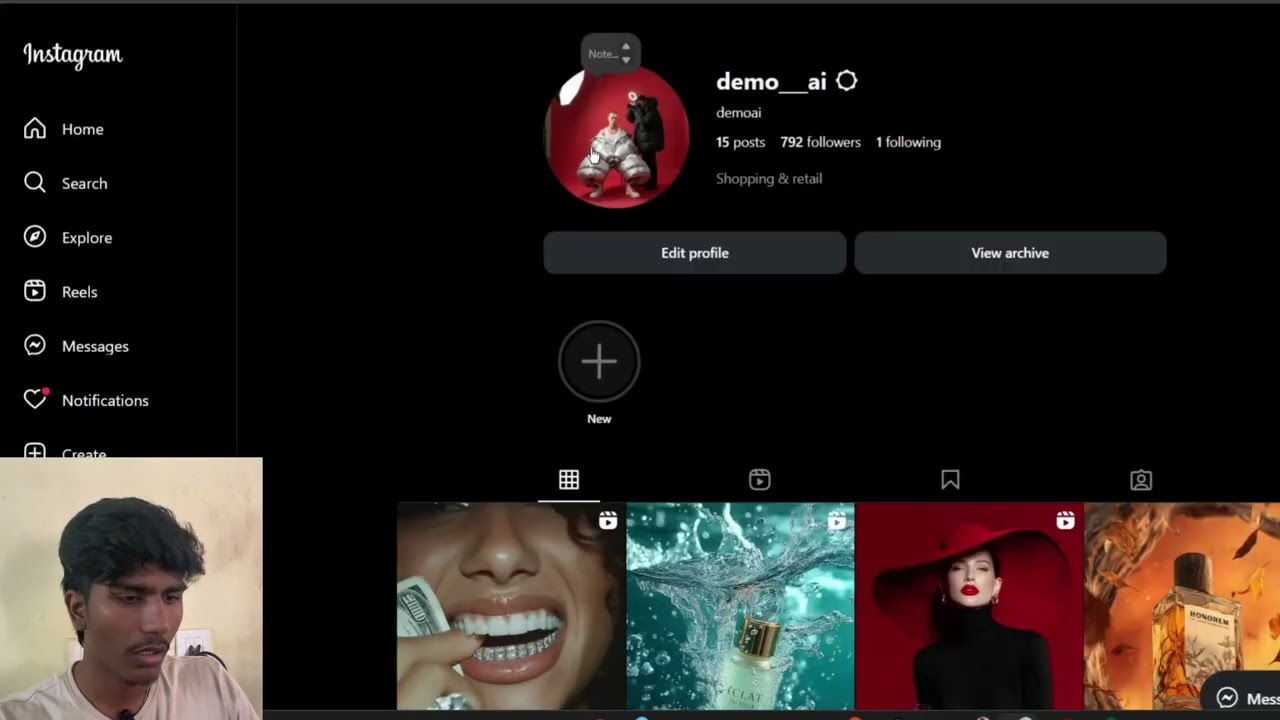The image size is (1280, 720).
Task: Click the 15 posts count
Action: (740, 142)
